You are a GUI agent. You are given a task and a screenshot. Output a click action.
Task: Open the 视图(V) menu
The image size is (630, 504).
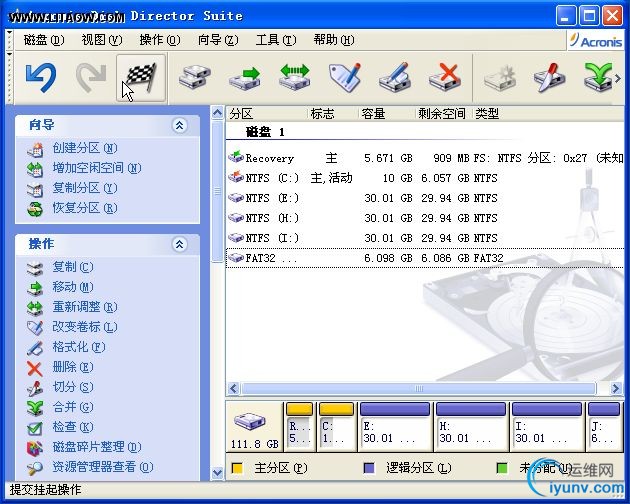(102, 40)
